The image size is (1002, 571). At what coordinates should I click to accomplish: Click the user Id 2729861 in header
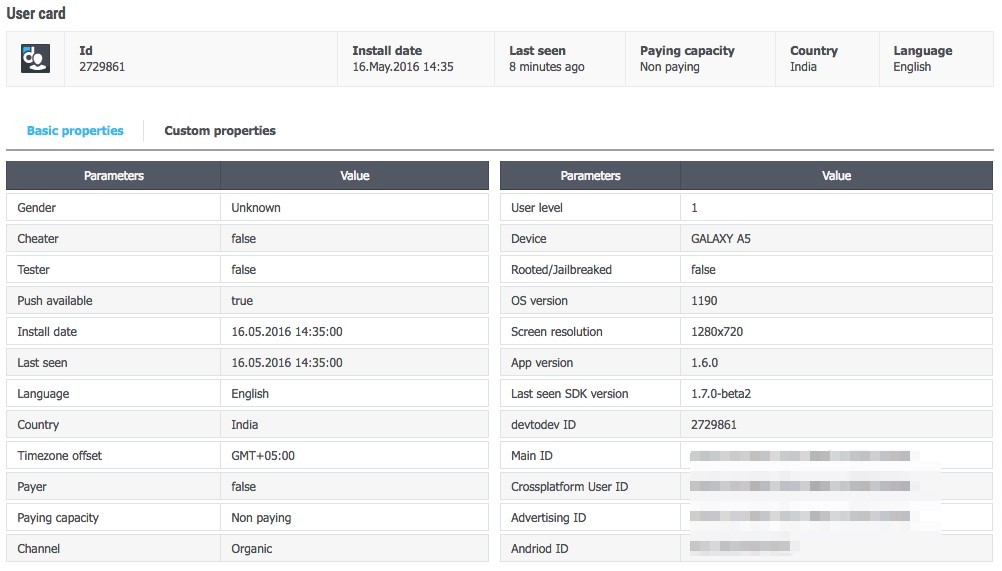[102, 67]
